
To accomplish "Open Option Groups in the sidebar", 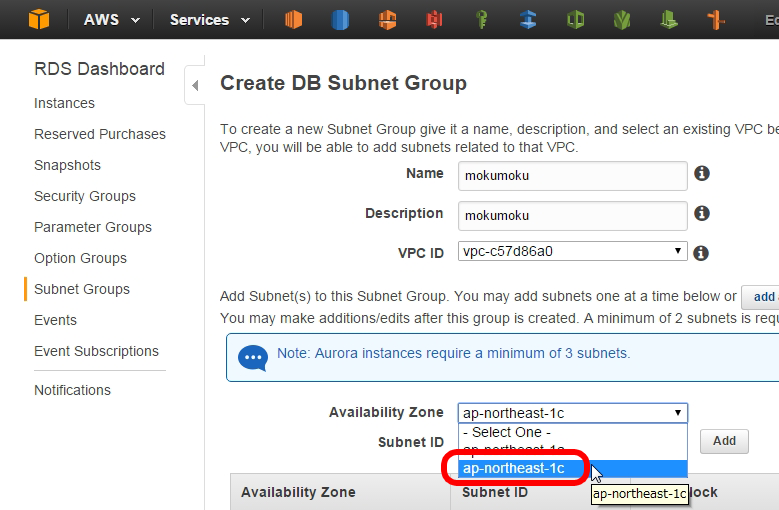I will click(80, 258).
